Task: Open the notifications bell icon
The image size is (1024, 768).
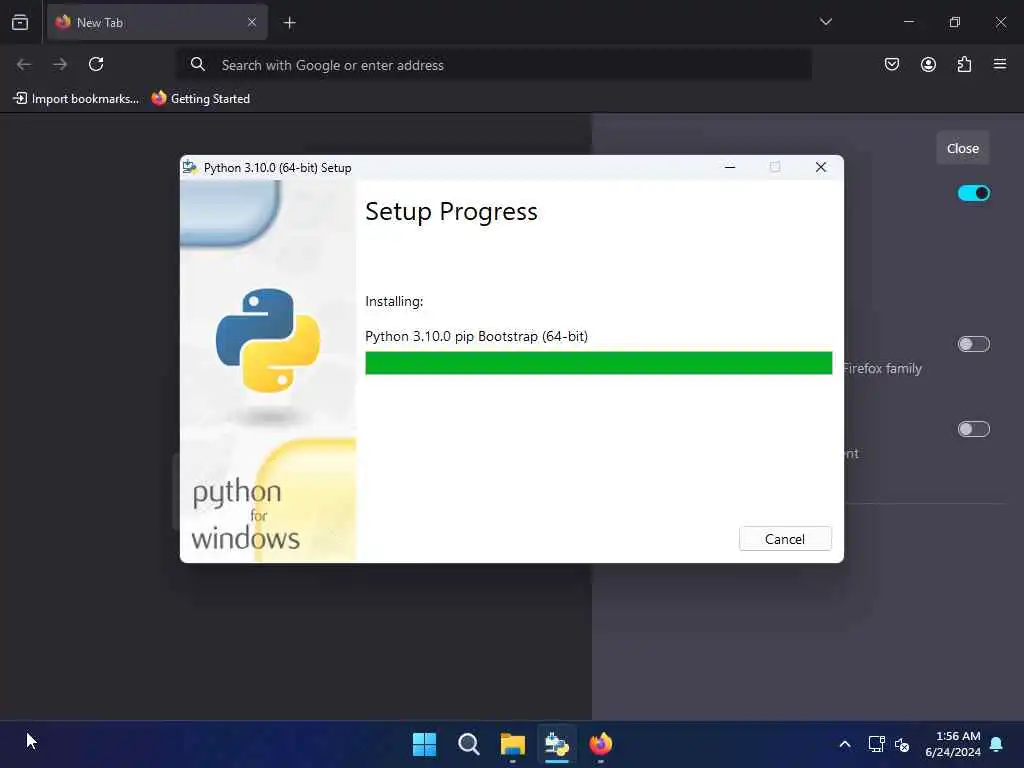Action: pyautogui.click(x=997, y=744)
